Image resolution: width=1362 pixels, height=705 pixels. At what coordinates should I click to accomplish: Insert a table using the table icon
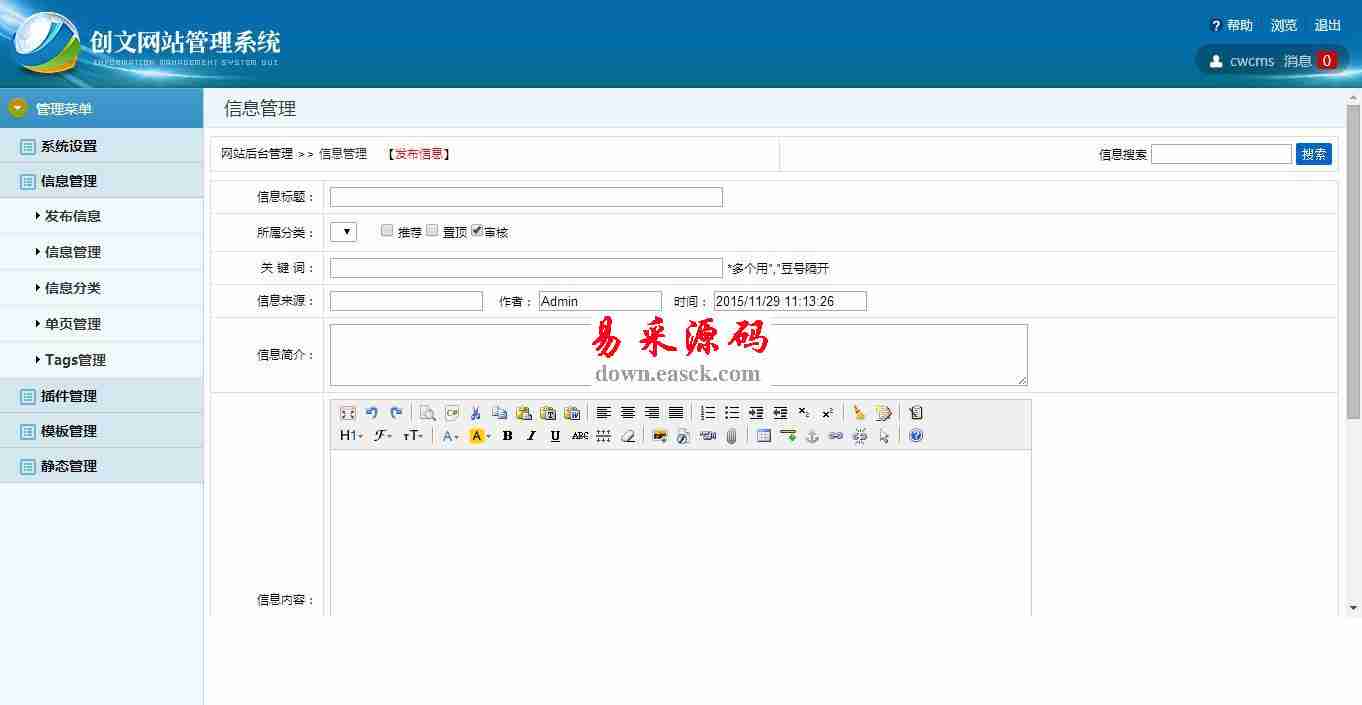764,436
